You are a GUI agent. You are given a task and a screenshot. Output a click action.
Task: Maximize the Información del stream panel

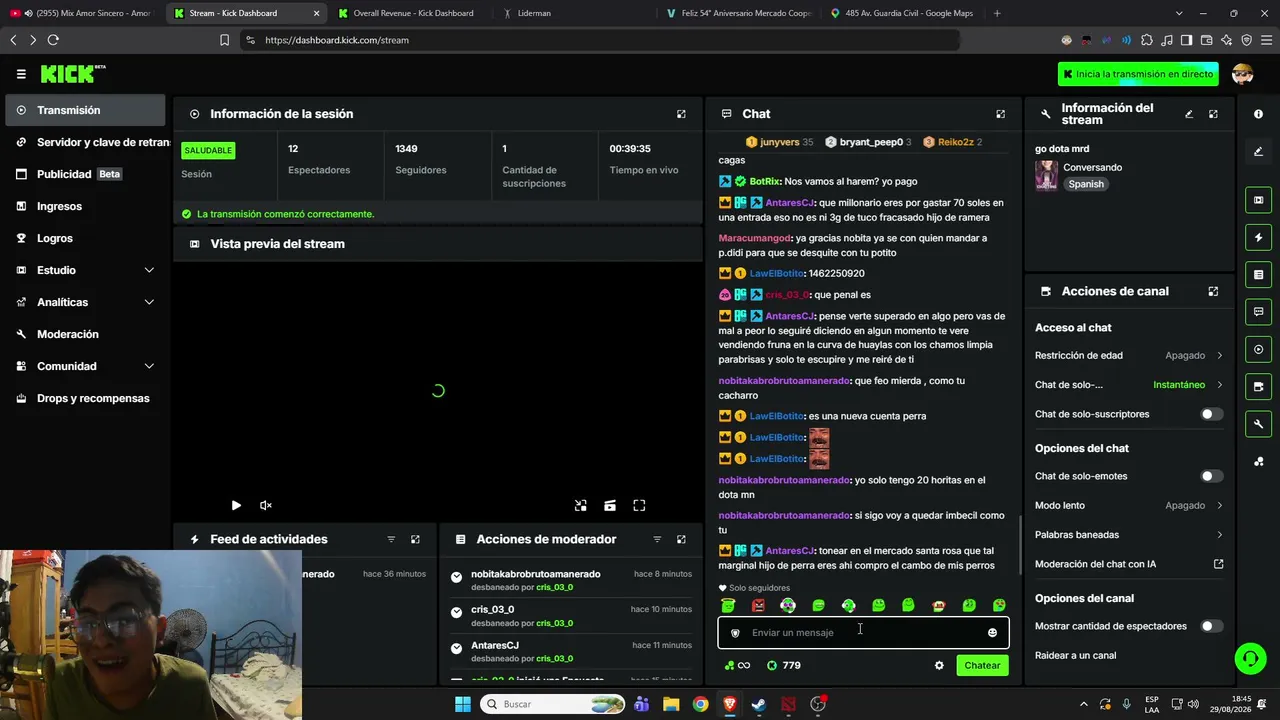1213,114
